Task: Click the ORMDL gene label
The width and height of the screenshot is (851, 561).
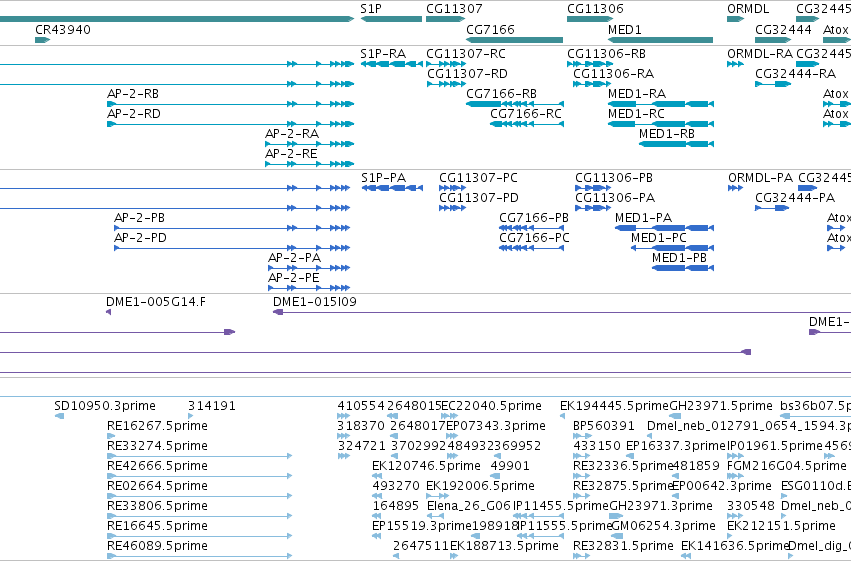Action: click(x=748, y=9)
